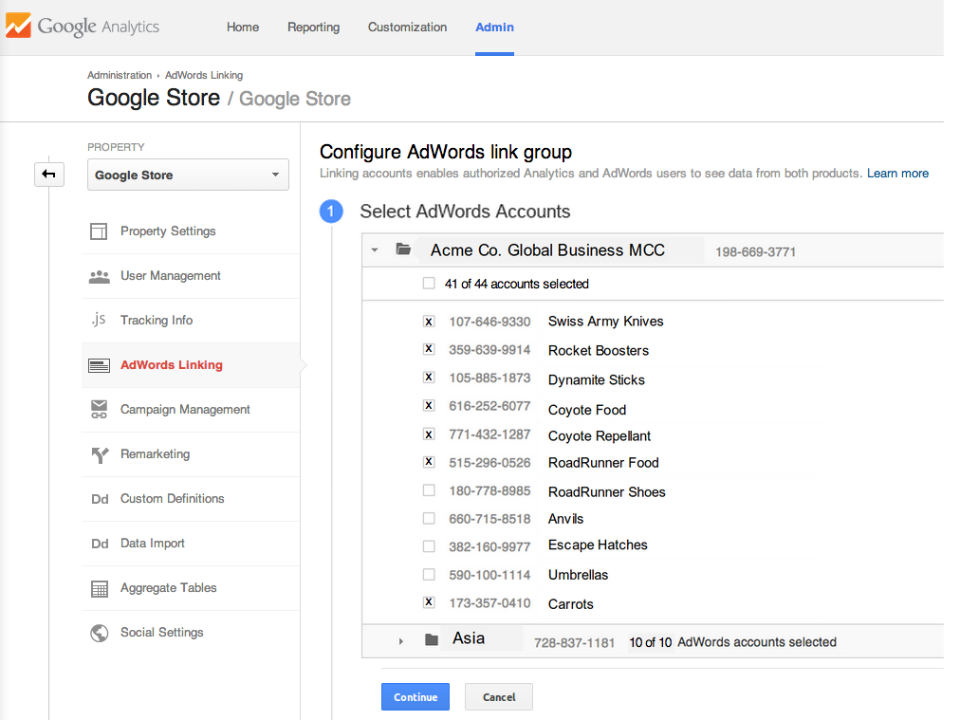The image size is (960, 720).
Task: Uncheck the Coyote Food account checkbox
Action: click(429, 405)
